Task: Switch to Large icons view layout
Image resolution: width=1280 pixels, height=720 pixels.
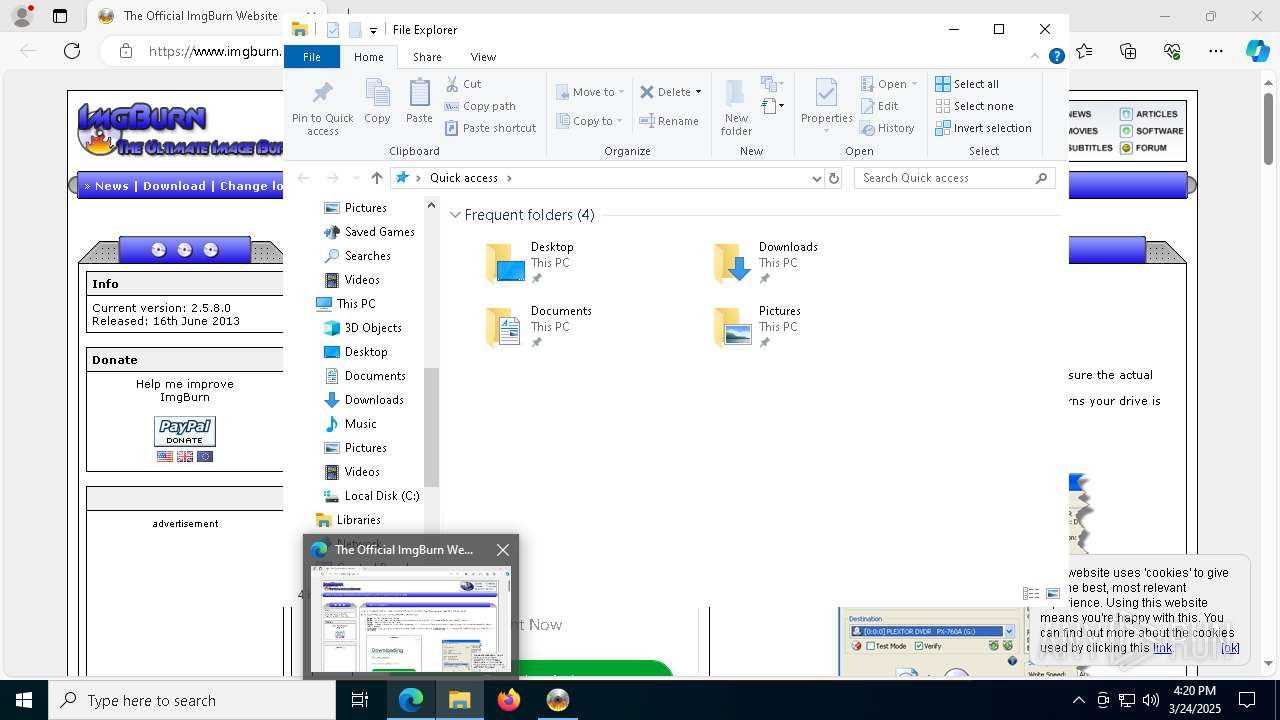Action: pyautogui.click(x=1053, y=594)
